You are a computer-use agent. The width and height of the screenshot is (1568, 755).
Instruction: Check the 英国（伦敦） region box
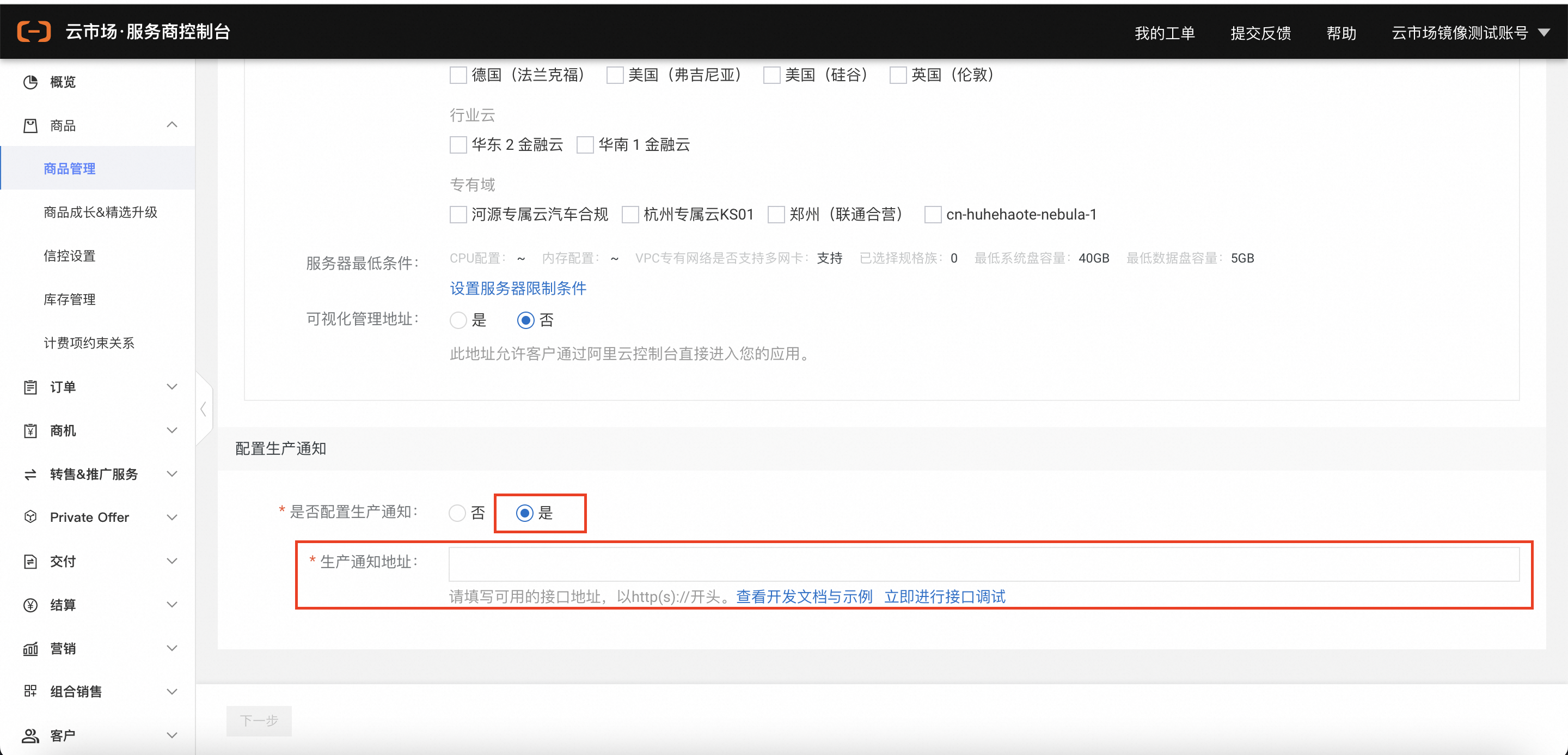pos(898,75)
